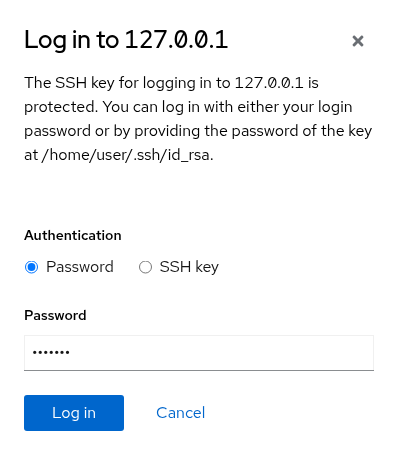Screen dimensions: 398x455
Task: Click the SSH key description paragraph
Action: 198,119
